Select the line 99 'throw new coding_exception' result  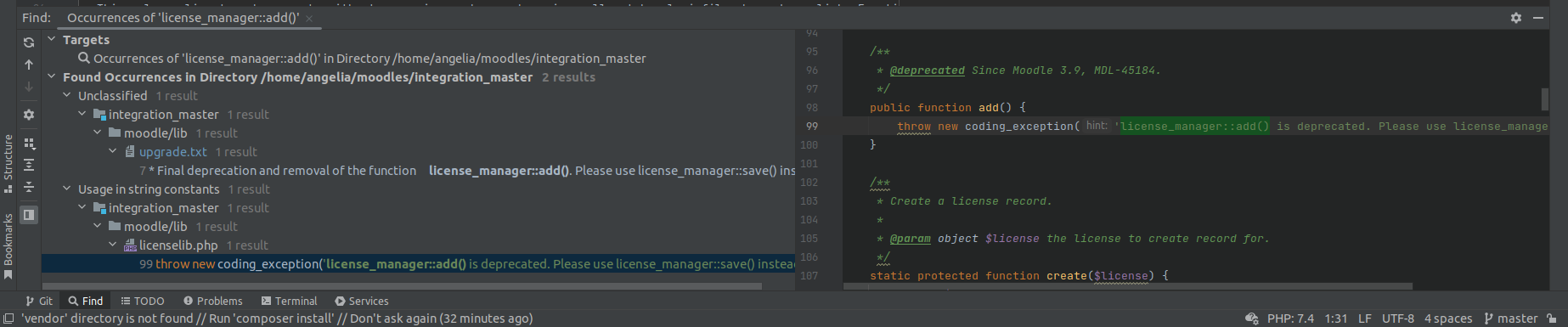click(418, 264)
